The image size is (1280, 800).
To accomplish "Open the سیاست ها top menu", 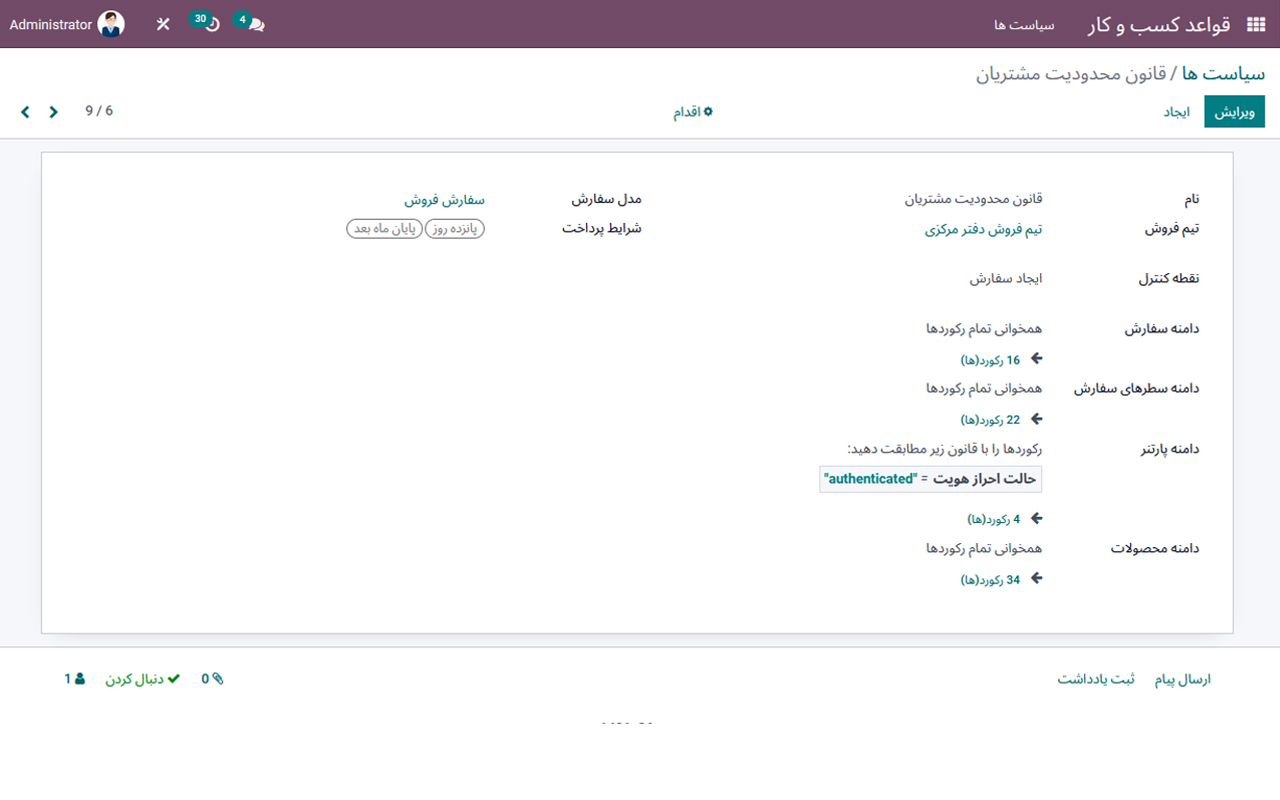I will pyautogui.click(x=1024, y=26).
